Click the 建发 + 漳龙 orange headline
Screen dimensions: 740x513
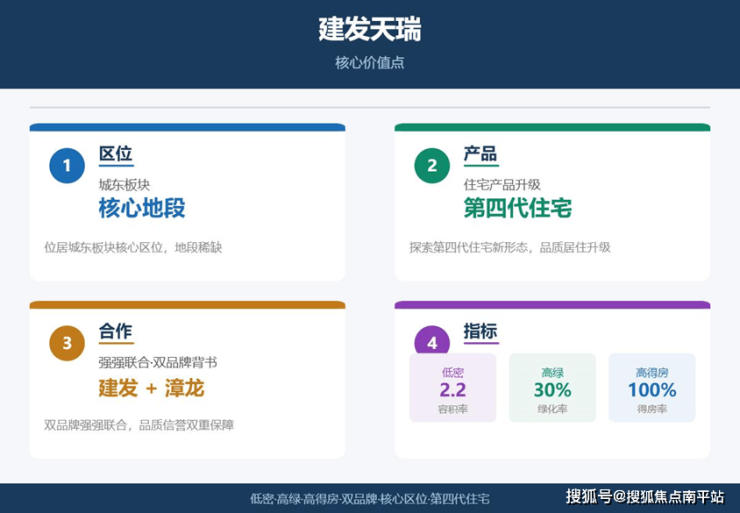[x=150, y=388]
